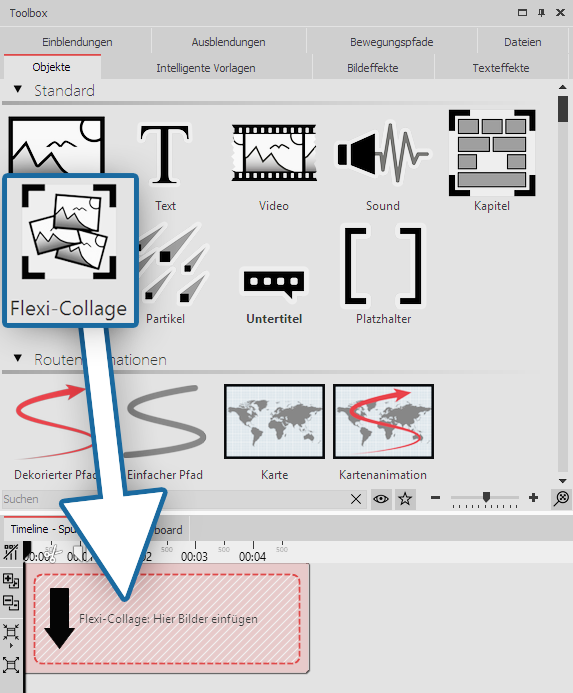Clear the Suchen field with X

[355, 499]
